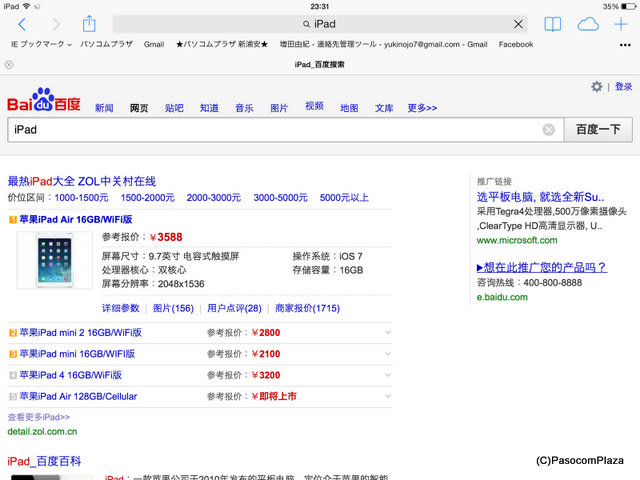640x480 pixels.
Task: Expand the iPad 4 row chevron
Action: tap(388, 375)
